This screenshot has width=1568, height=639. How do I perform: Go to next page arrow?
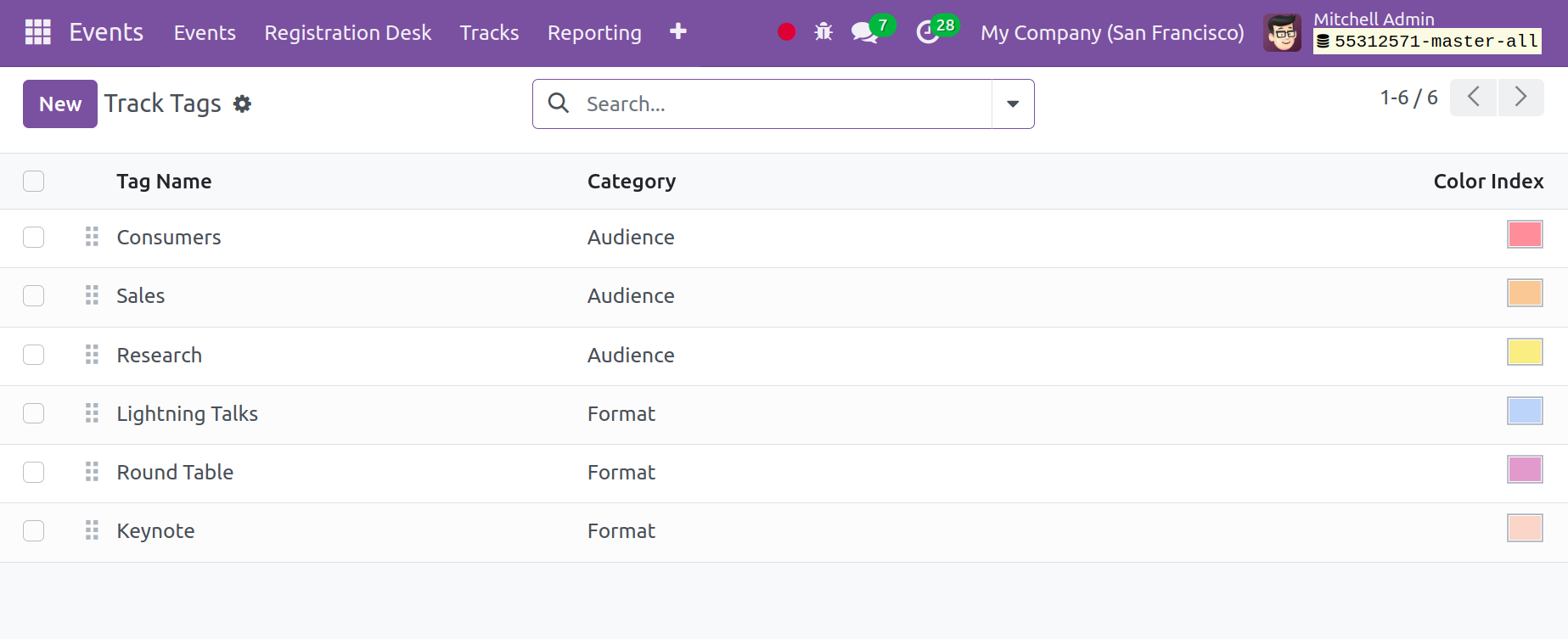pyautogui.click(x=1520, y=97)
